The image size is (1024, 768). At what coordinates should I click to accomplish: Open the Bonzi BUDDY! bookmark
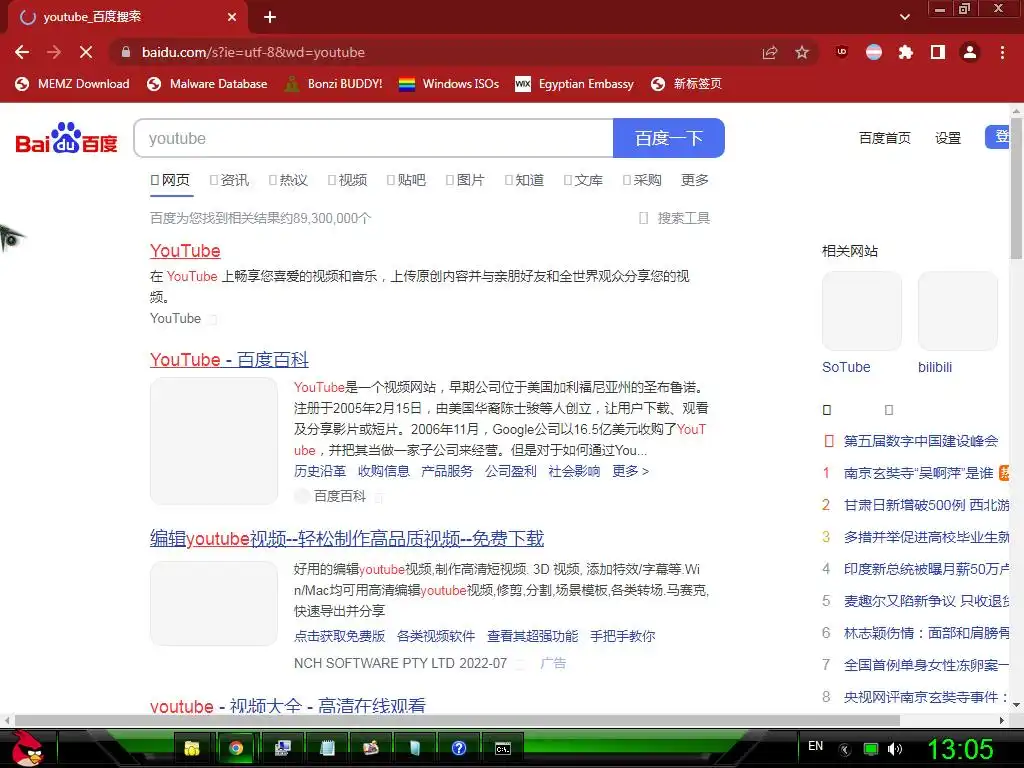click(334, 84)
